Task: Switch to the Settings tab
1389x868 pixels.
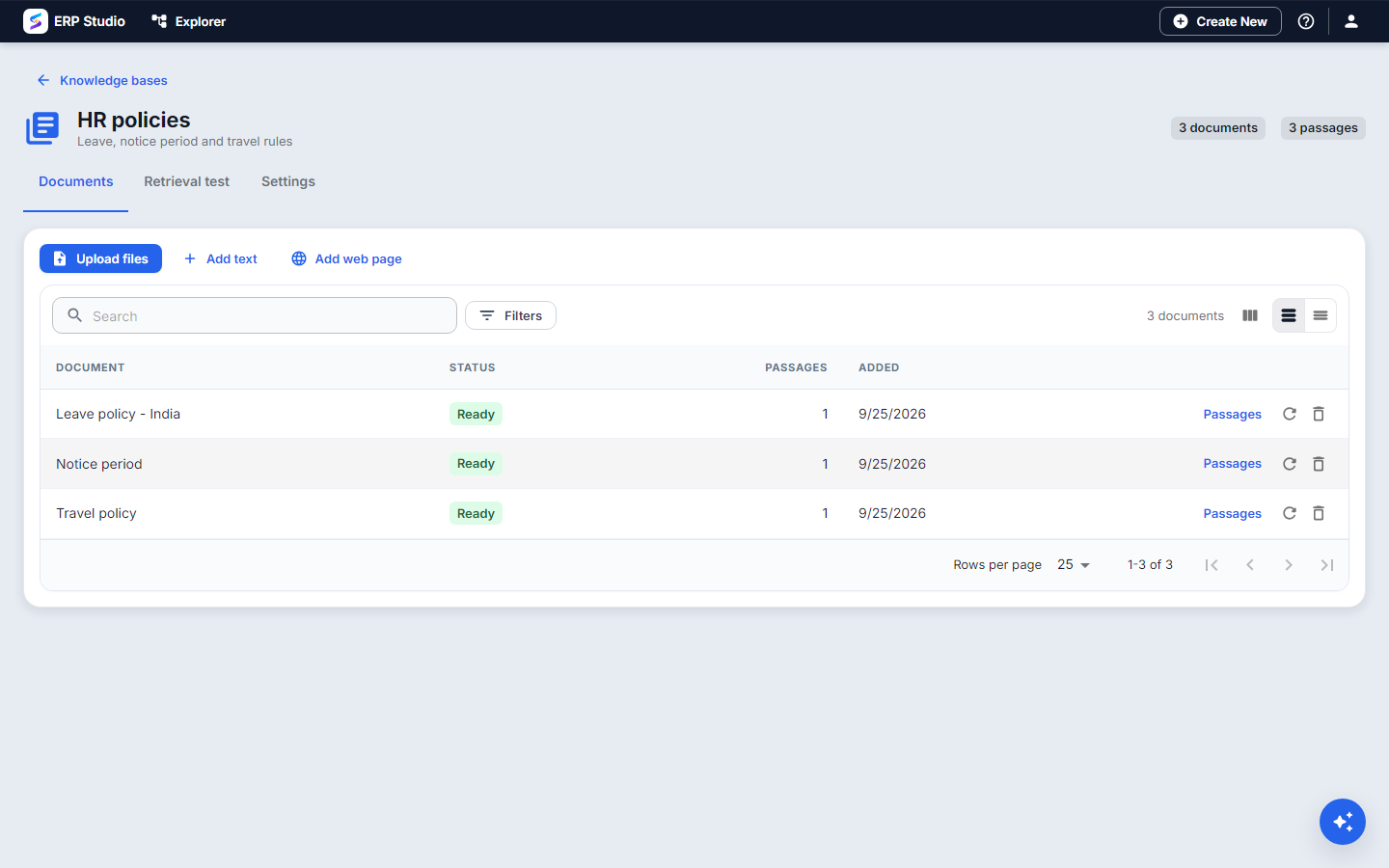Action: click(288, 181)
